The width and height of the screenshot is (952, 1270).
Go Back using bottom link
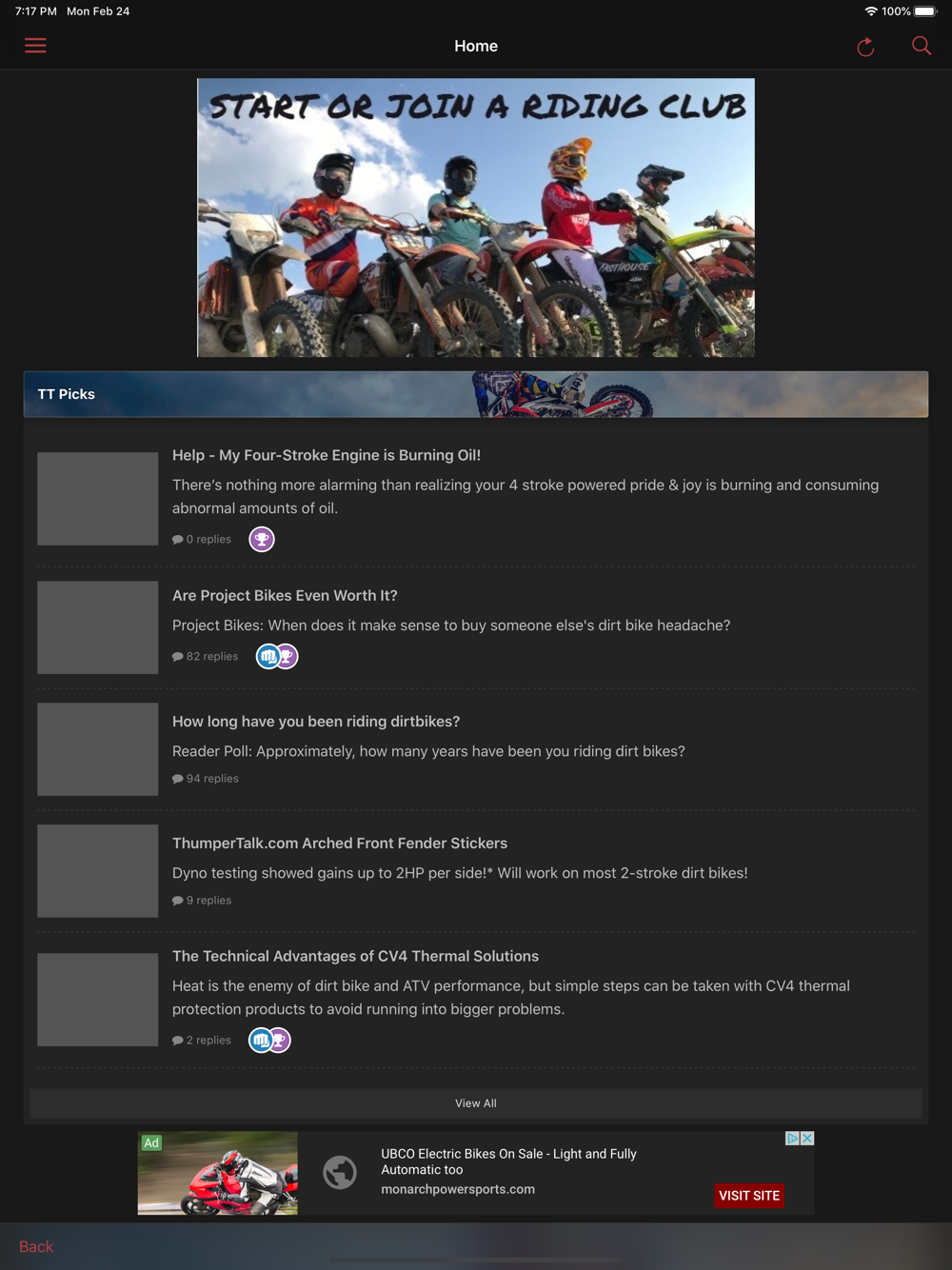point(36,1247)
